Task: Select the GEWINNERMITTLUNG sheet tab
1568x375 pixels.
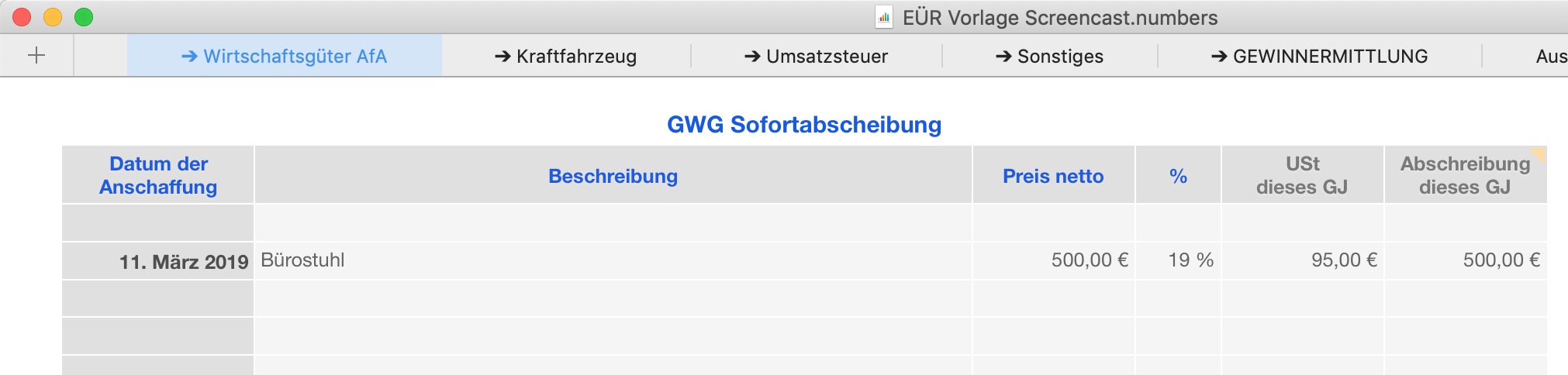Action: coord(1319,57)
